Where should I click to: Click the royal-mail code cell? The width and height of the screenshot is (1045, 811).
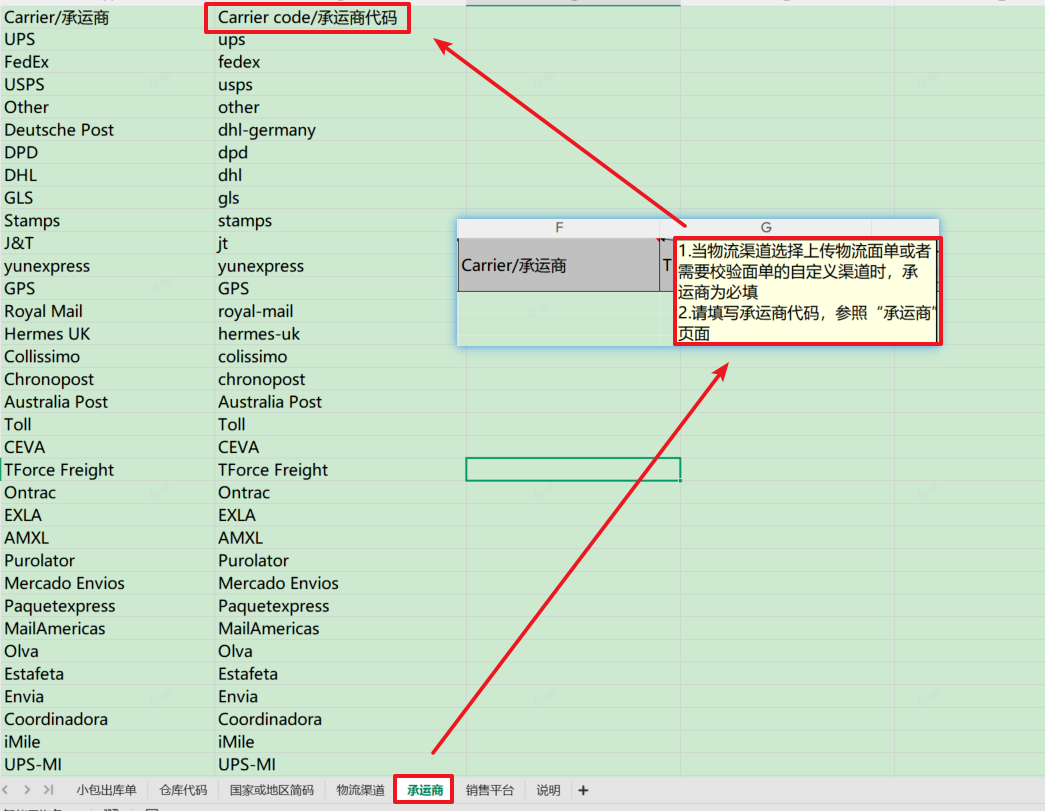(x=340, y=311)
